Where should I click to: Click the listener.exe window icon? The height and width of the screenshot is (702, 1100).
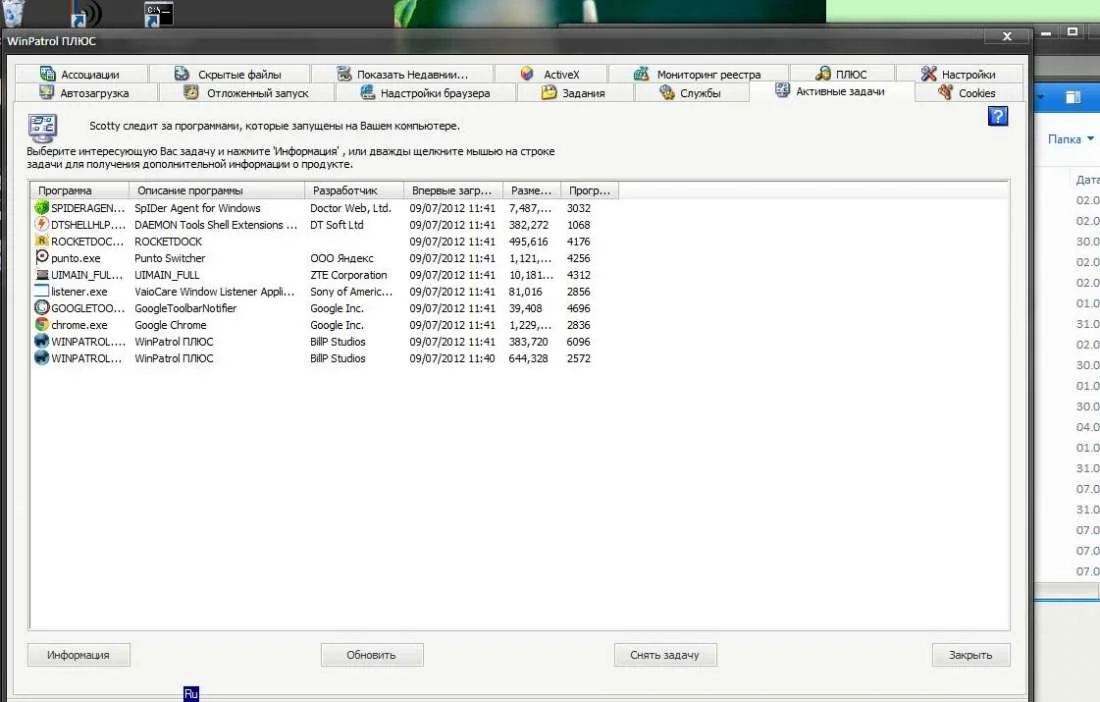(x=42, y=291)
